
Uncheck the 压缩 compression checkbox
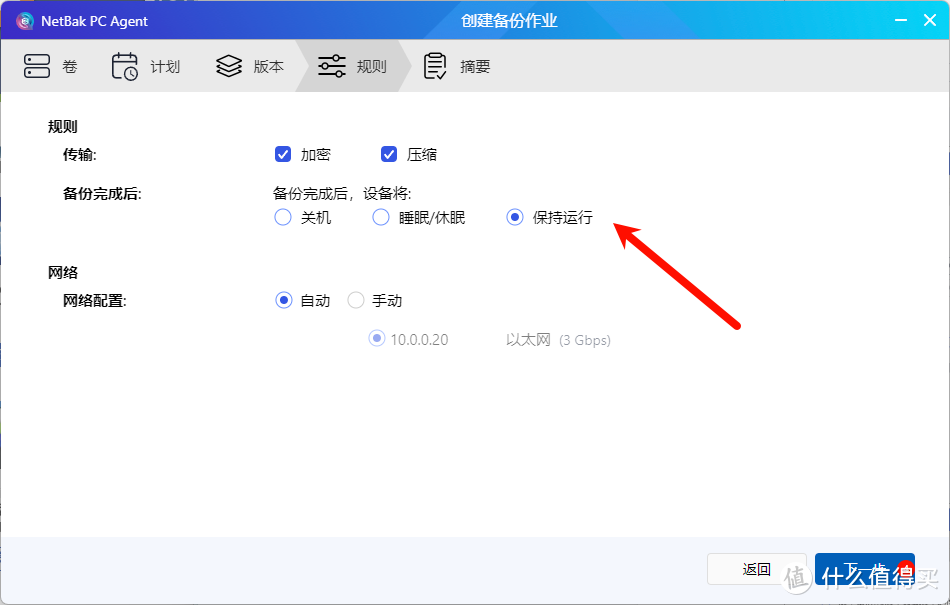click(x=389, y=154)
